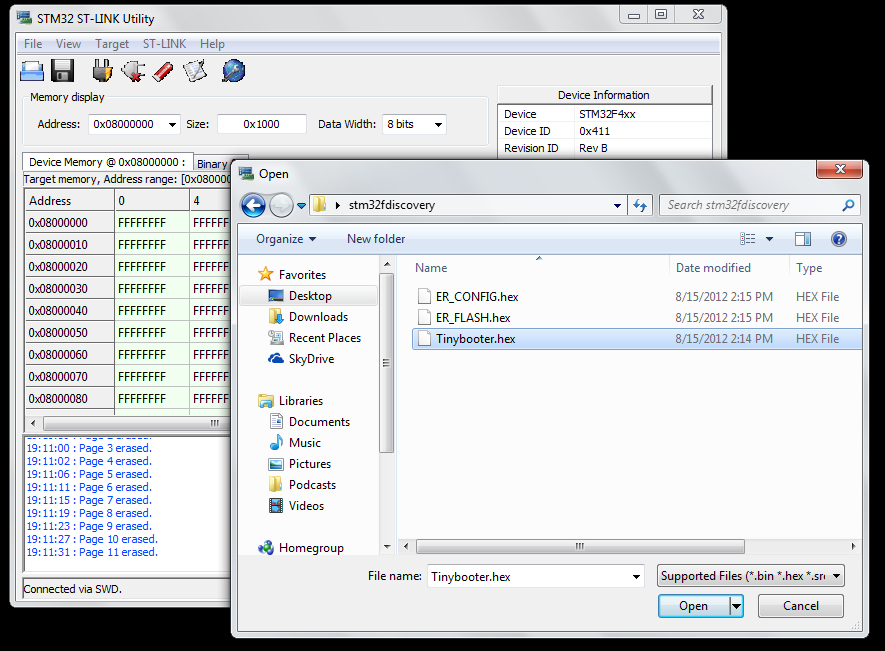Select the ER_FLASH.hex file icon
The height and width of the screenshot is (651, 885).
pos(424,317)
